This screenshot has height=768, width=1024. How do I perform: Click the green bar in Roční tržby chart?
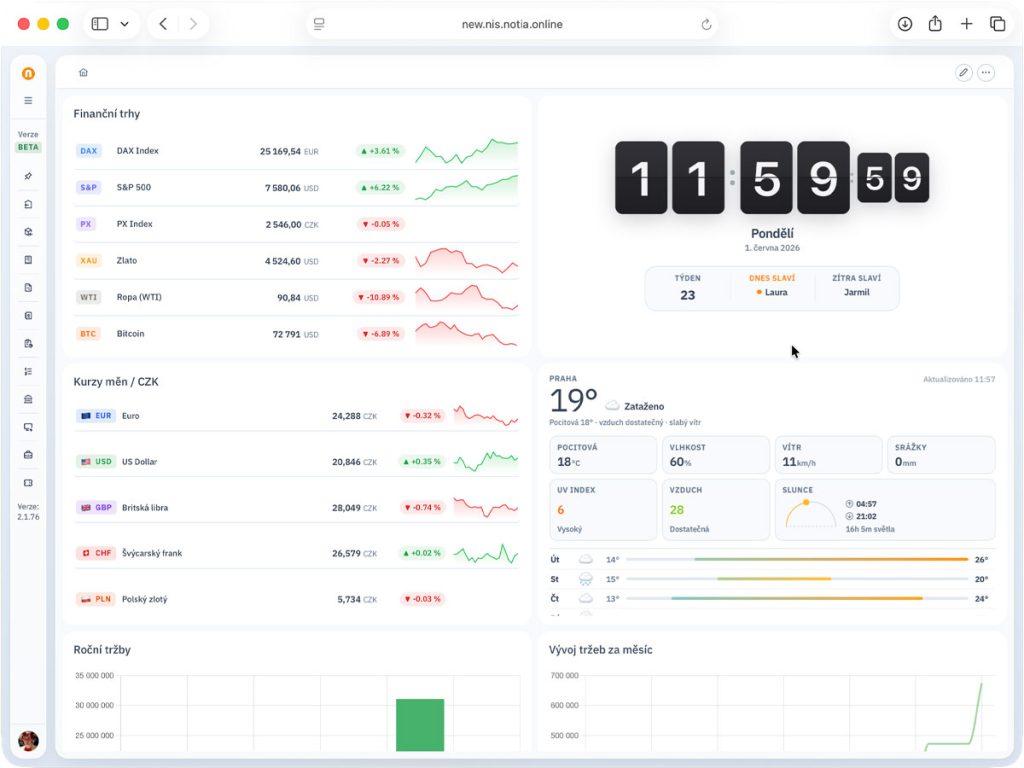pyautogui.click(x=420, y=725)
